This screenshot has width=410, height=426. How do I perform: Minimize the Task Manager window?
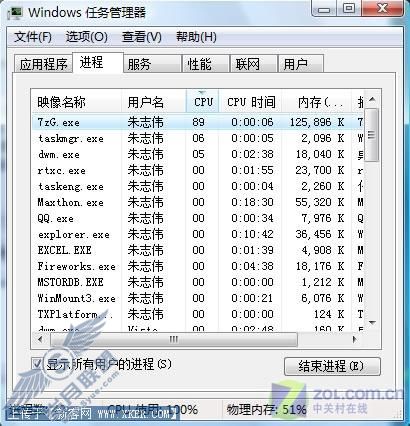click(x=324, y=9)
